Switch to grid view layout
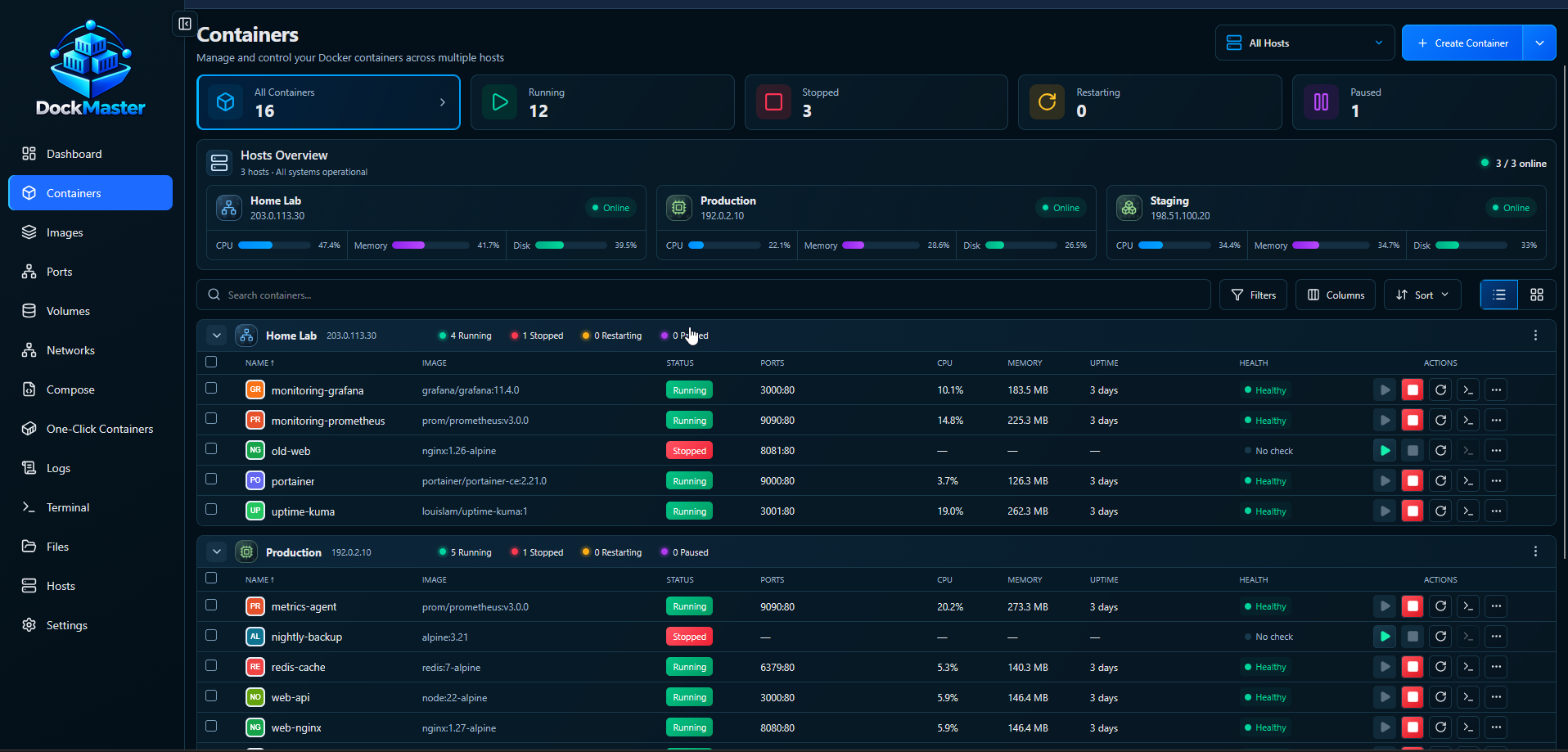The height and width of the screenshot is (752, 1568). click(x=1537, y=295)
